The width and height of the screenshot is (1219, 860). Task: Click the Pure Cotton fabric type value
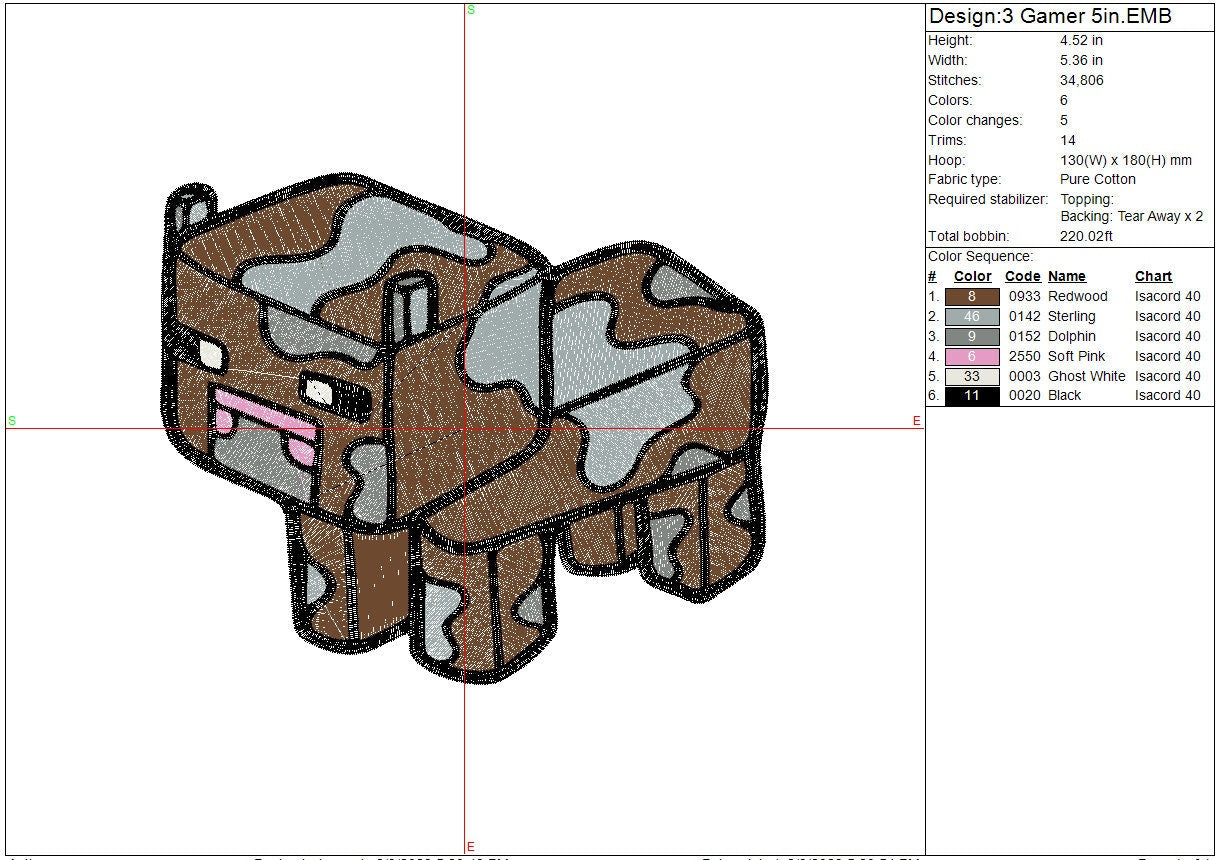[1098, 180]
